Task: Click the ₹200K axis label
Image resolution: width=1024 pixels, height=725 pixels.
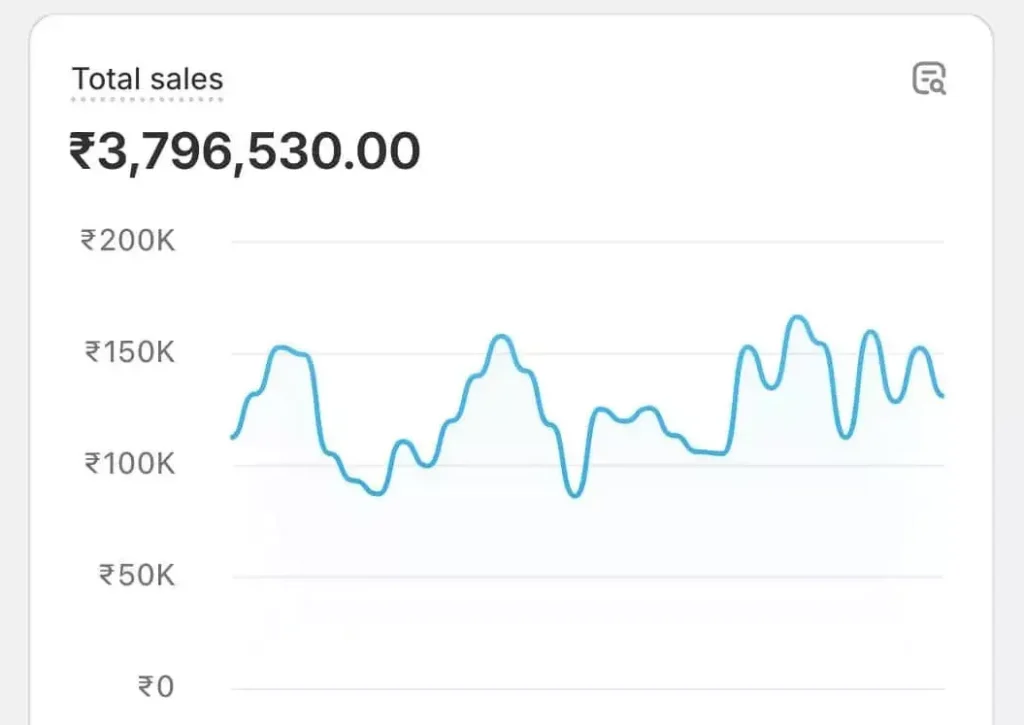Action: (x=127, y=241)
